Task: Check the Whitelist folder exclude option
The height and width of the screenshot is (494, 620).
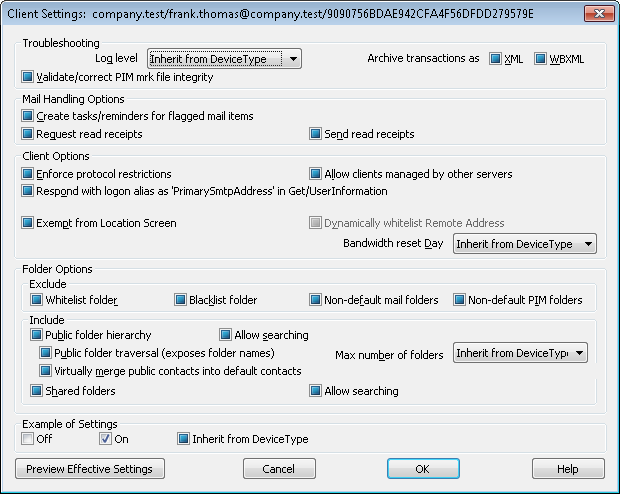Action: pyautogui.click(x=37, y=300)
